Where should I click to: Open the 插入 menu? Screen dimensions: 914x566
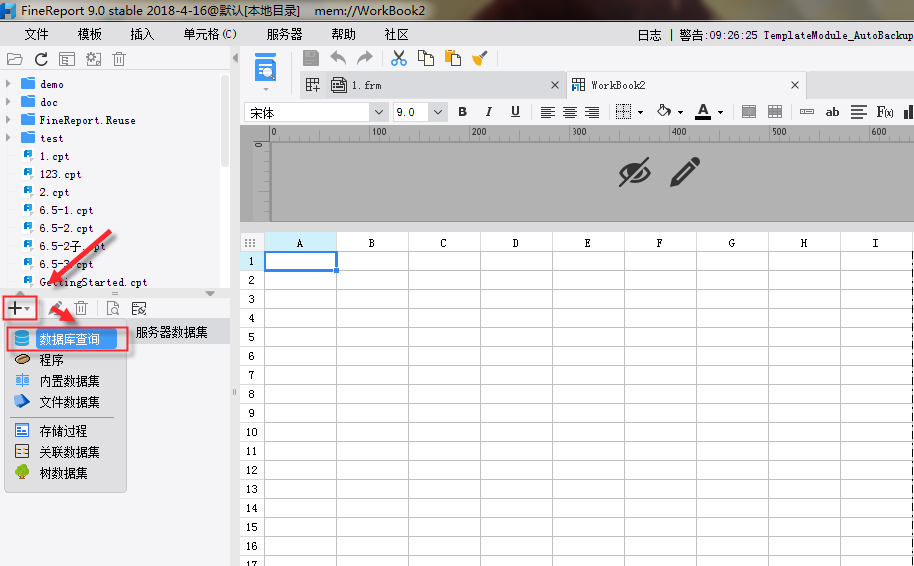click(142, 35)
